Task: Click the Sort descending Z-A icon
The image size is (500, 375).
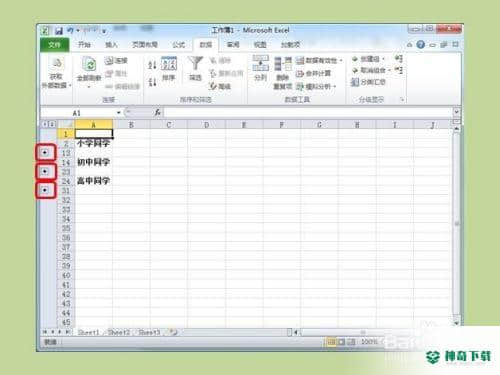Action: tap(152, 81)
